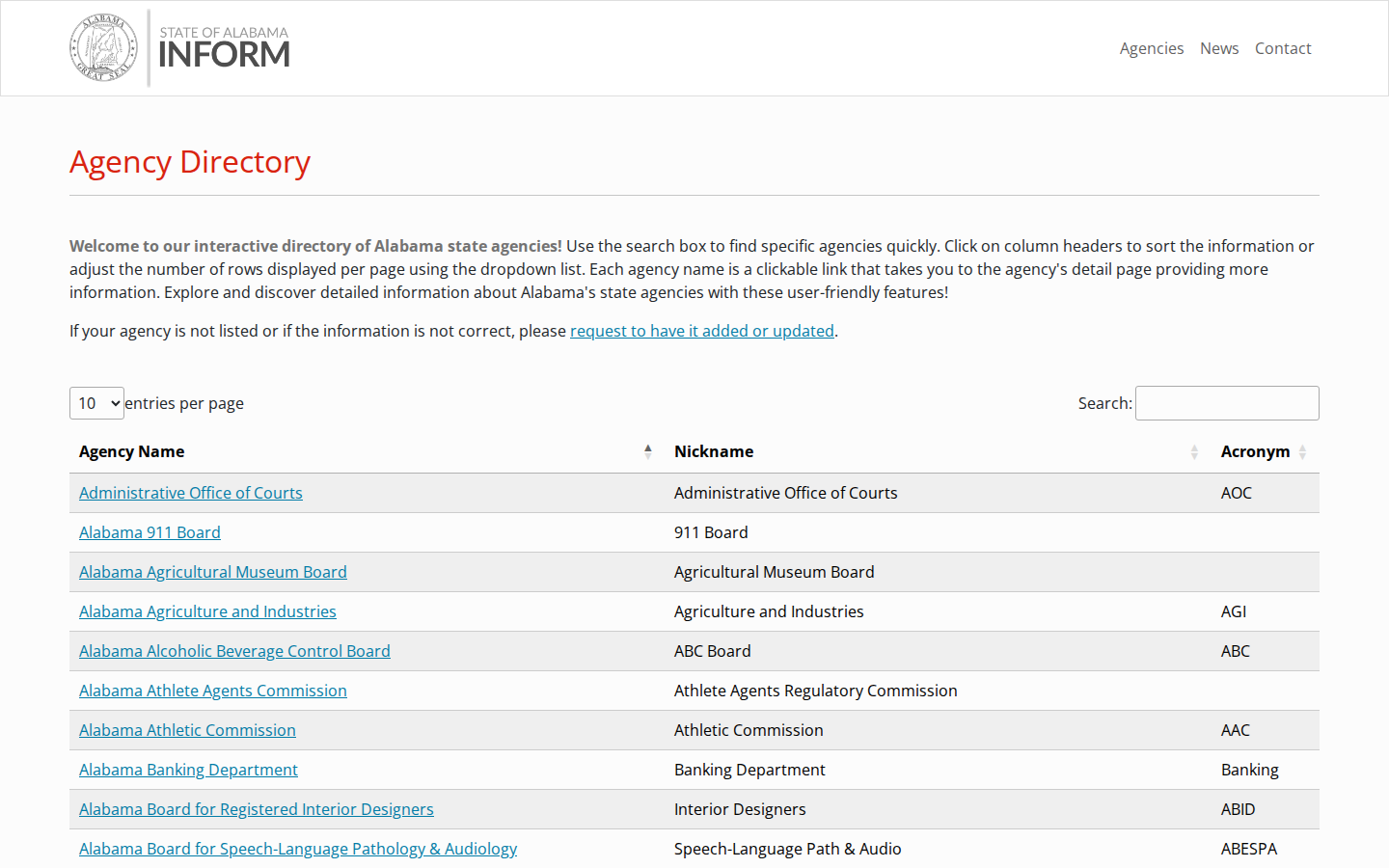The image size is (1389, 868).
Task: Select the Banking acronym cell
Action: [1265, 770]
